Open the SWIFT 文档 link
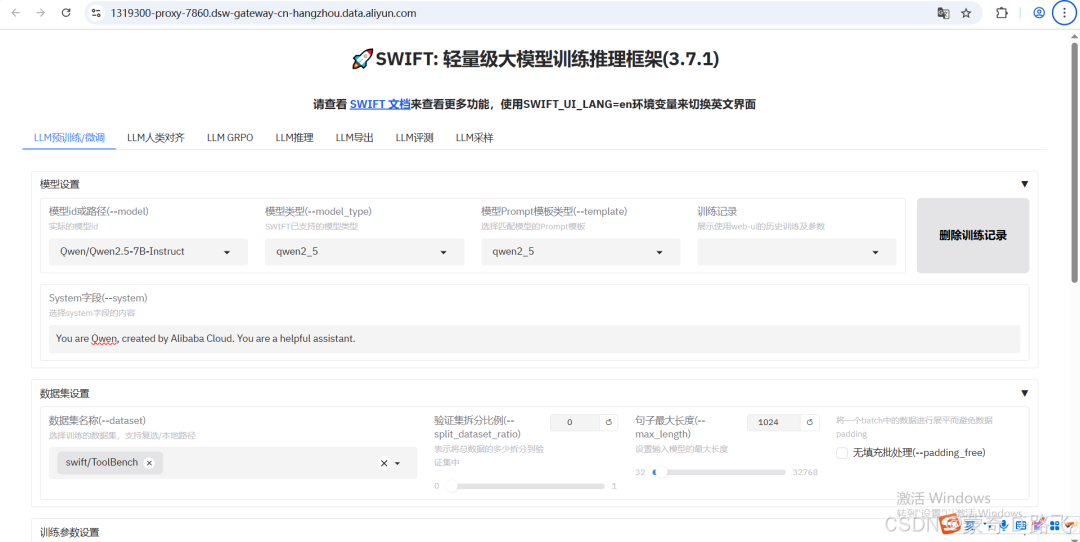This screenshot has width=1080, height=542. point(380,105)
